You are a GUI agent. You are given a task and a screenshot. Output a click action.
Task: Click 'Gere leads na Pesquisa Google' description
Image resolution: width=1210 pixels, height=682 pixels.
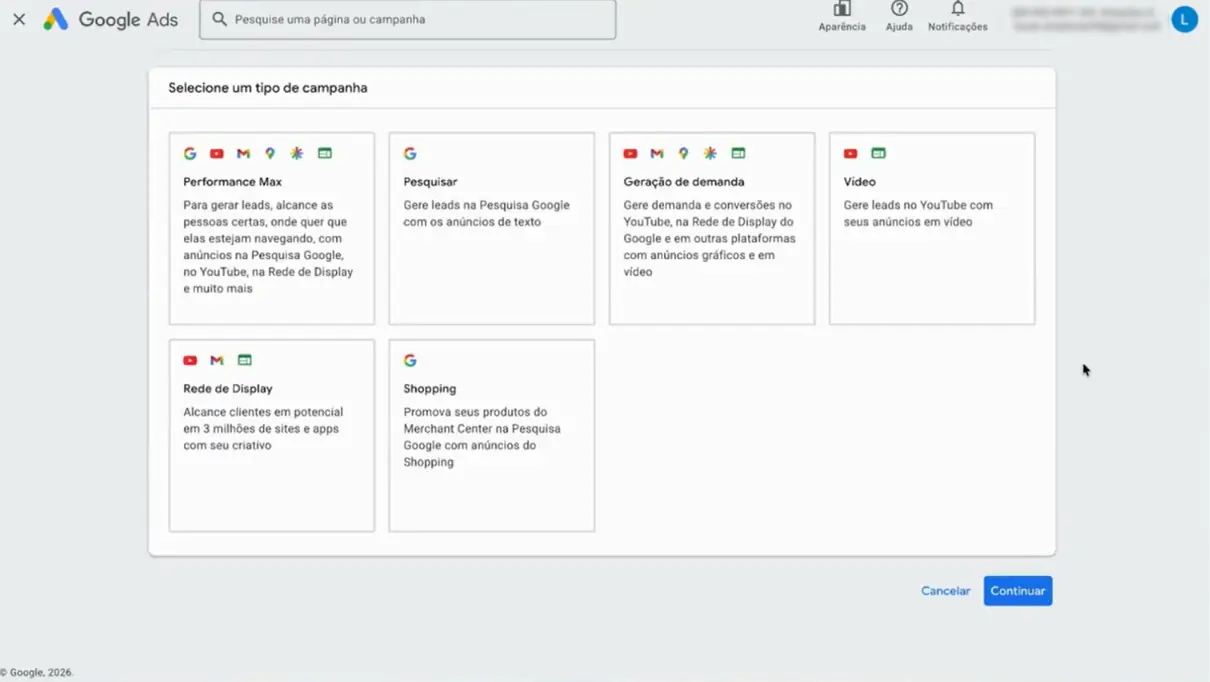(x=486, y=213)
